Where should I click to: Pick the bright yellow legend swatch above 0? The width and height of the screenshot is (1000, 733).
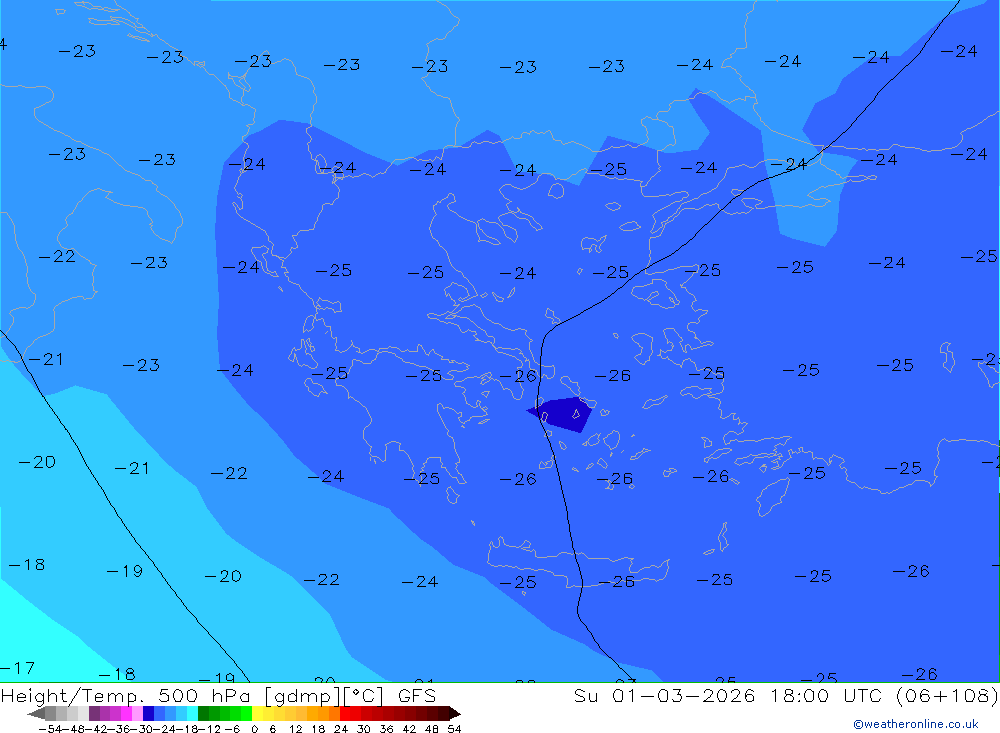tap(257, 713)
